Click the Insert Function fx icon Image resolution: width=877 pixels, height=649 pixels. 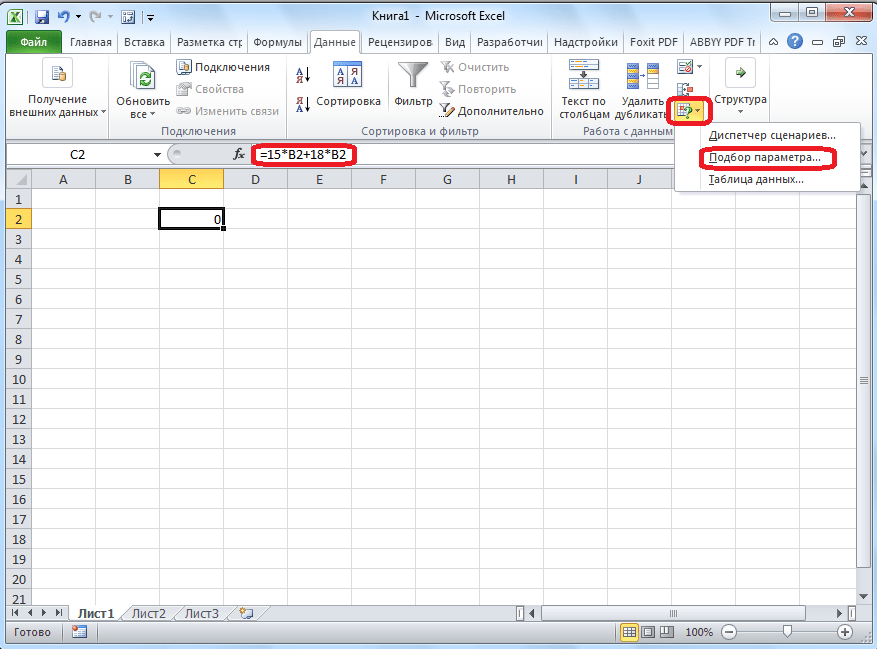(239, 154)
